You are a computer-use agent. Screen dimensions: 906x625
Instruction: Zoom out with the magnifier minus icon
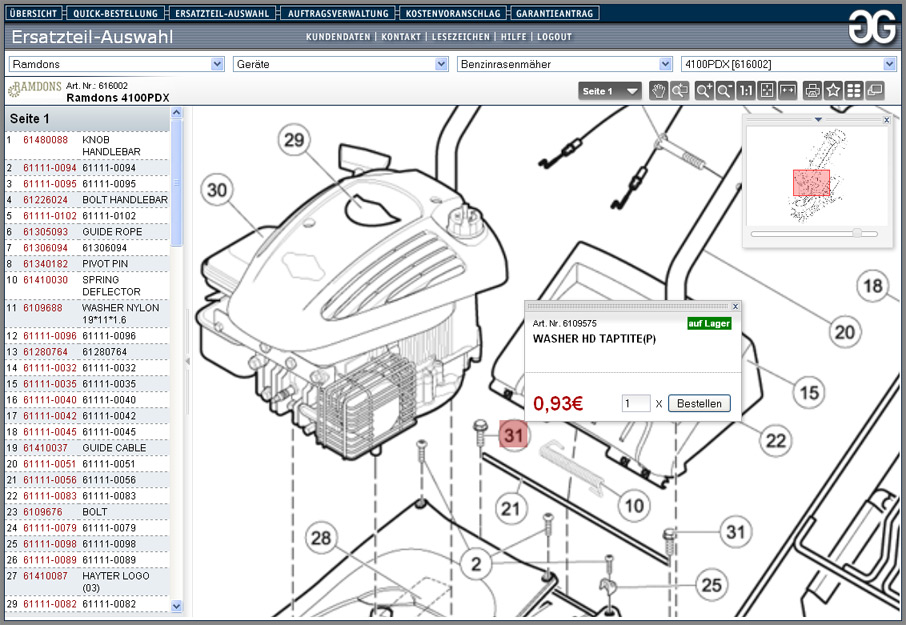point(725,91)
